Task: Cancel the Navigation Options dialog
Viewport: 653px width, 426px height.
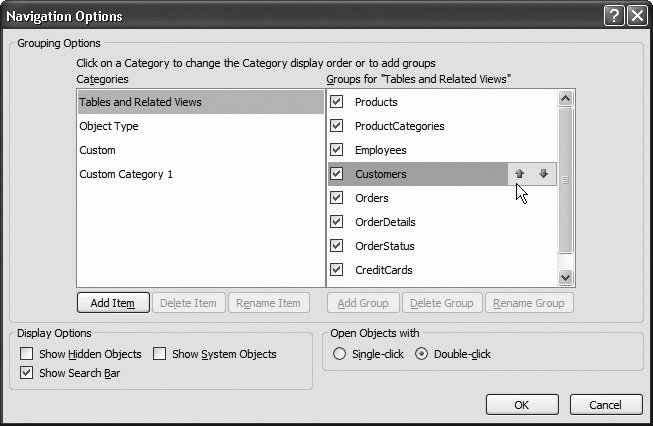Action: (605, 405)
